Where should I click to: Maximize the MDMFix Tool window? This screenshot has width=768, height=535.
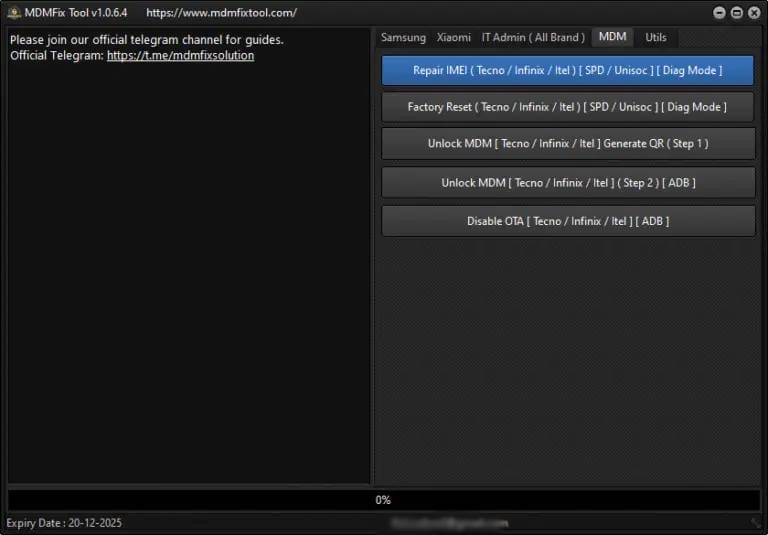737,13
